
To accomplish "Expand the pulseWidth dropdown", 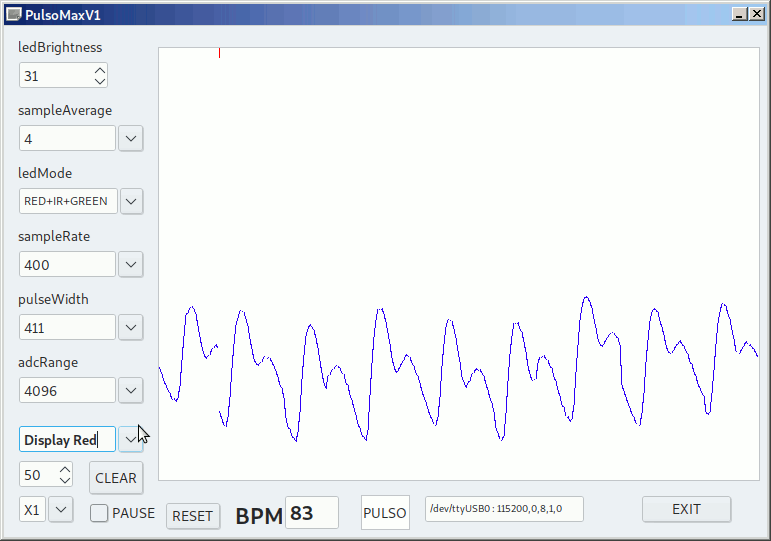I will point(131,327).
